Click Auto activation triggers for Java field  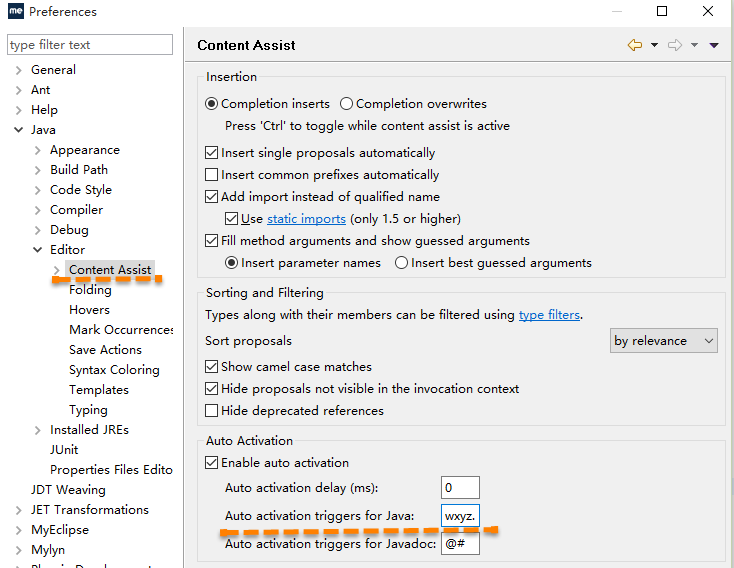tap(460, 516)
